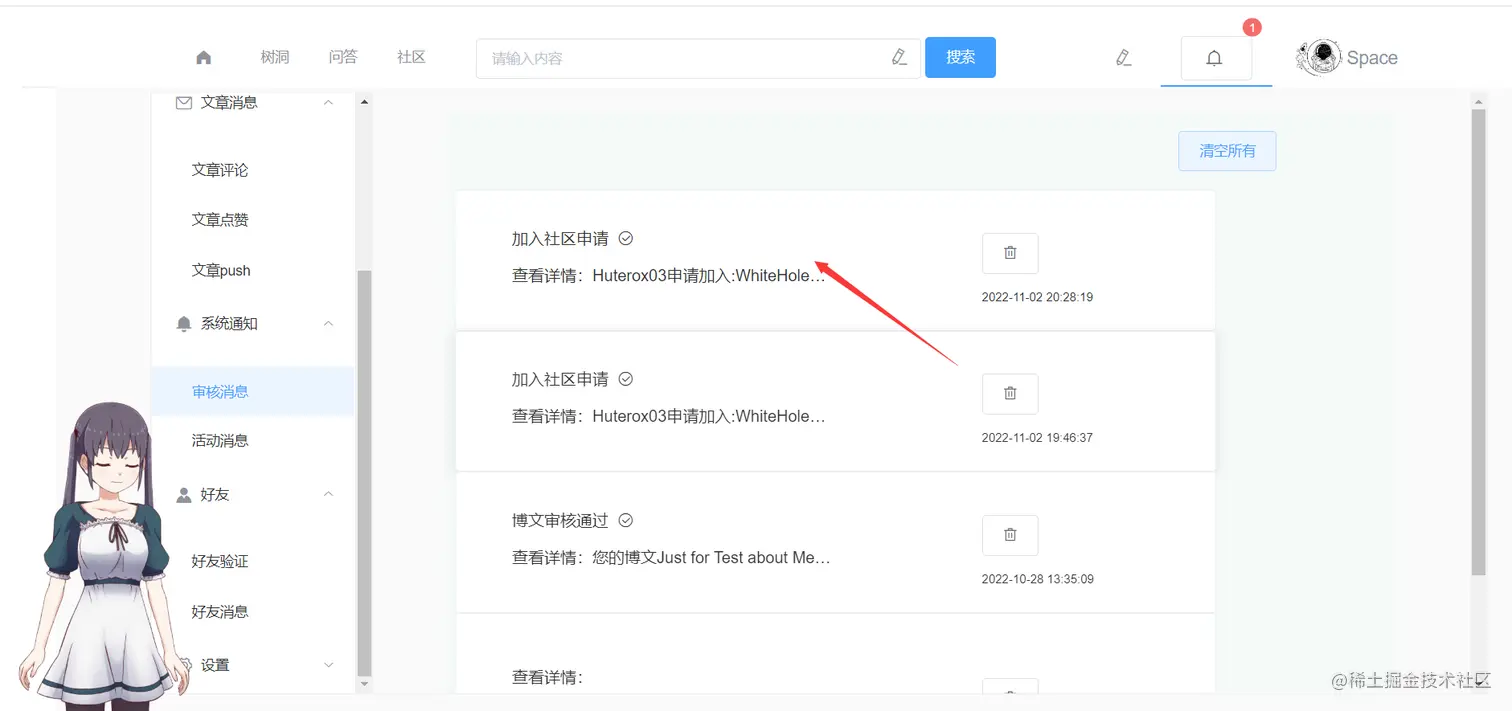Switch to the 社区 section
Screen dimensions: 1512x711
click(410, 57)
